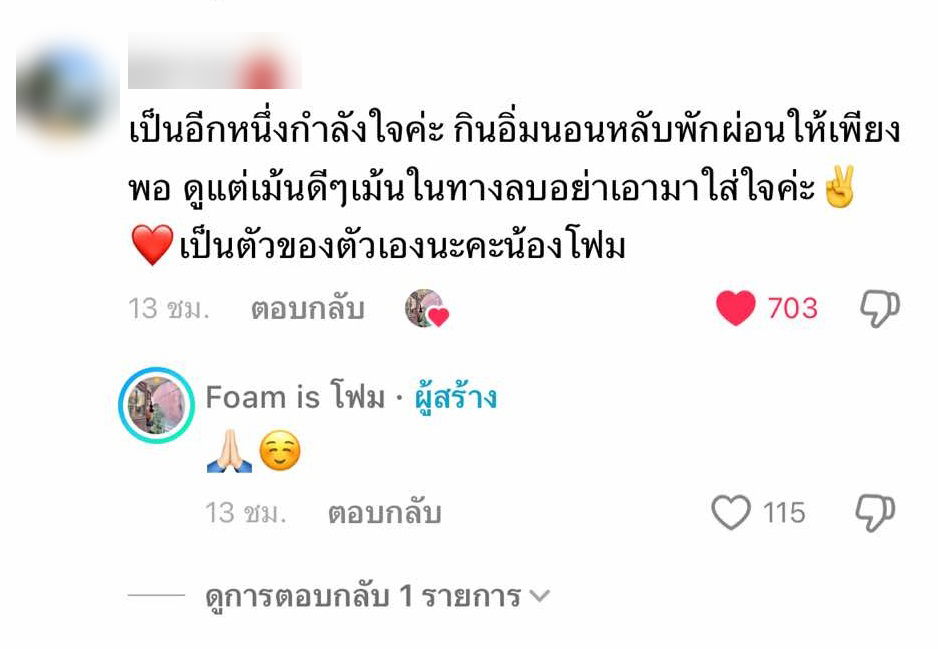Click the smiling face emoji in reply
The height and width of the screenshot is (649, 938).
pyautogui.click(x=280, y=450)
